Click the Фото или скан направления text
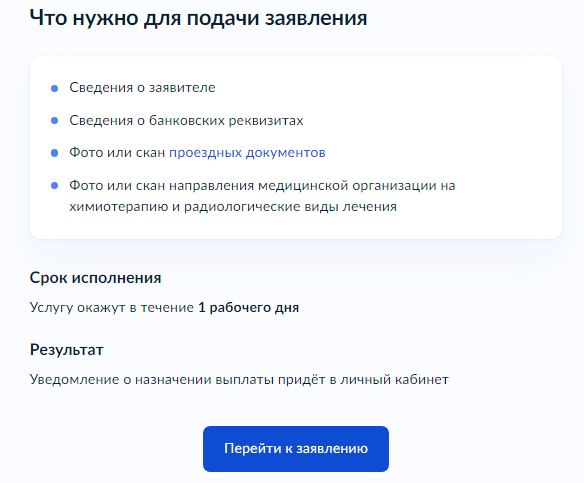The image size is (584, 483). [162, 185]
